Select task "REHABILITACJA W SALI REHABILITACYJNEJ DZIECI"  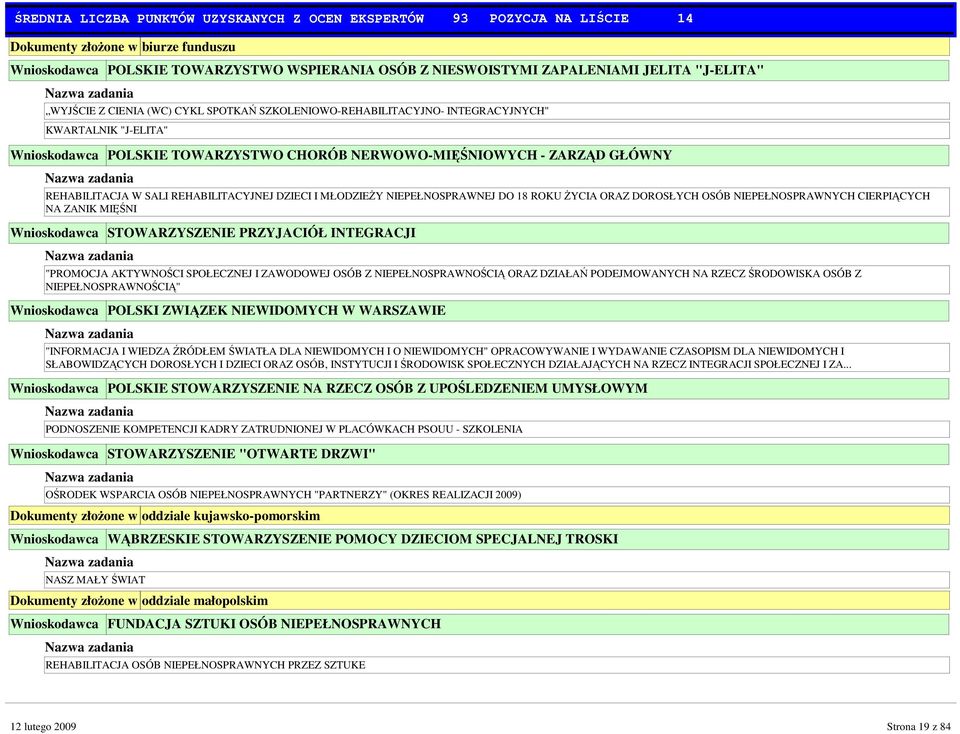pos(497,202)
